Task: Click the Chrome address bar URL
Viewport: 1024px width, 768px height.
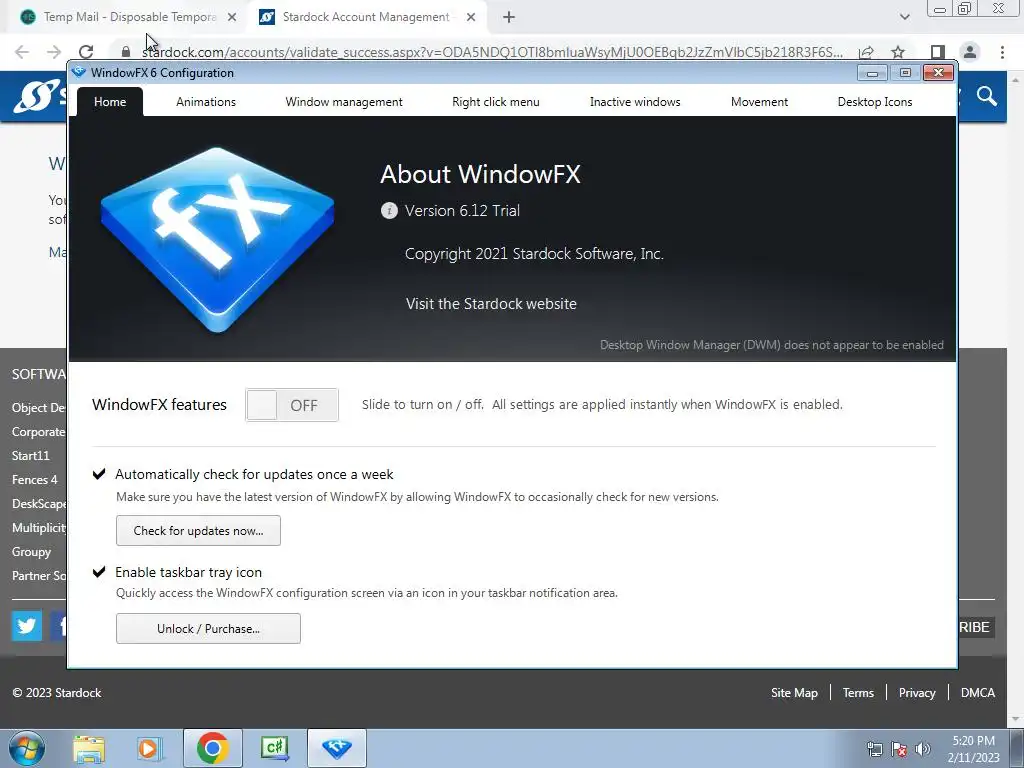Action: (x=492, y=52)
